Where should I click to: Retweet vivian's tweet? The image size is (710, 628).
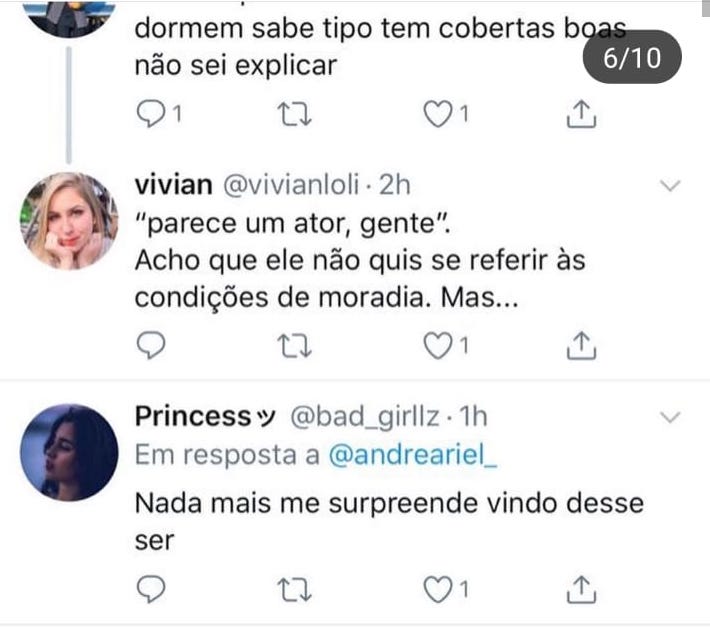292,345
